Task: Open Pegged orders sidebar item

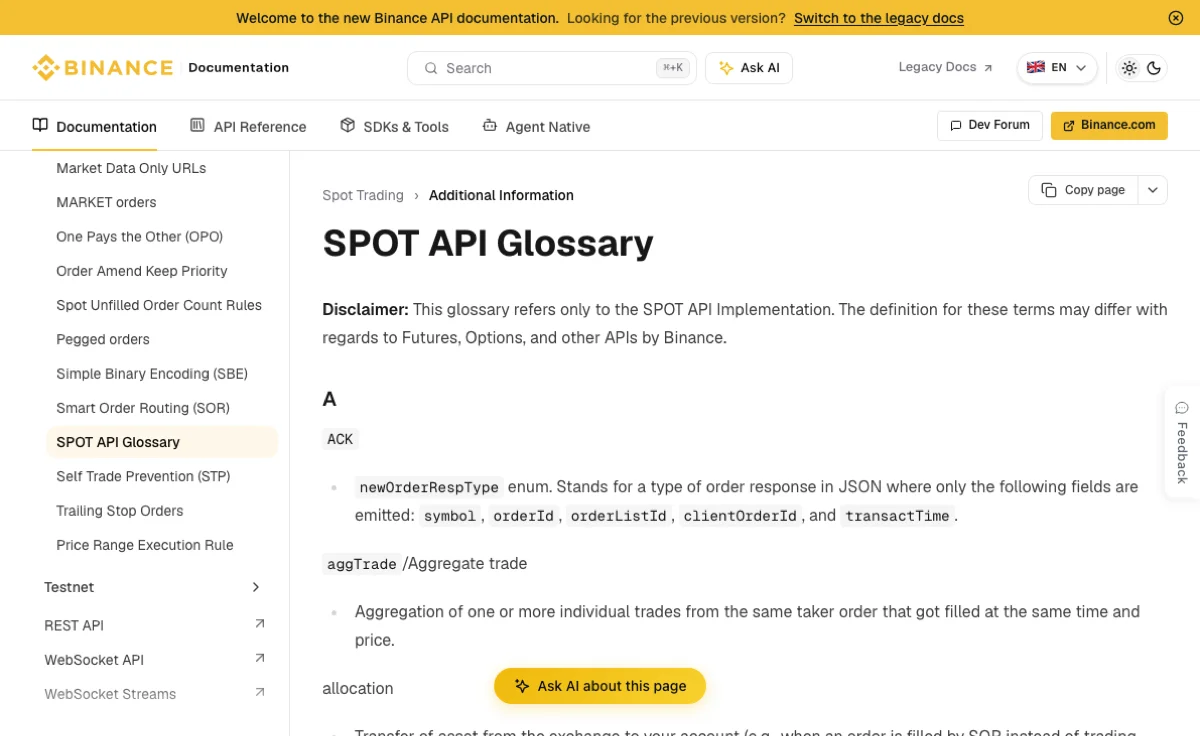Action: pos(103,339)
